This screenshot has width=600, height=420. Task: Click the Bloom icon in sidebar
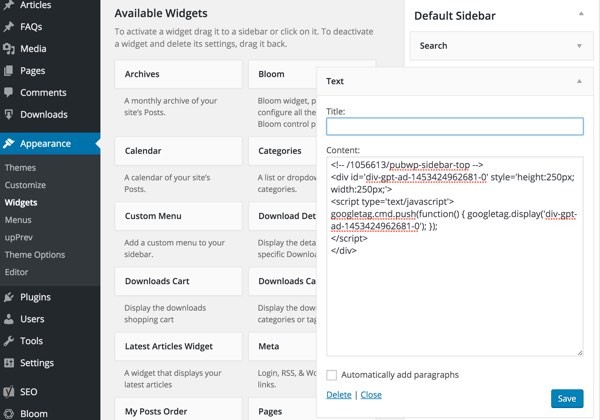coord(8,413)
